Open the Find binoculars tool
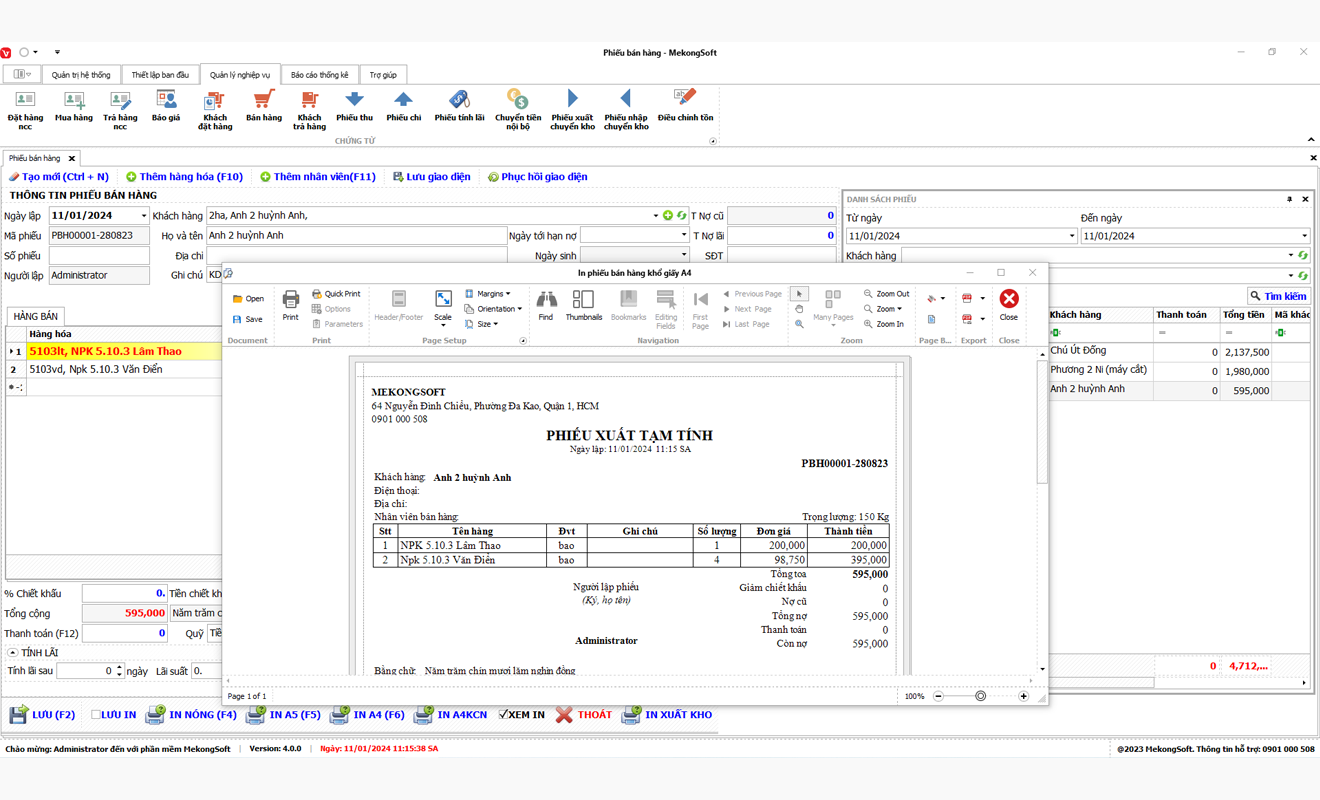This screenshot has width=1320, height=800. 546,304
